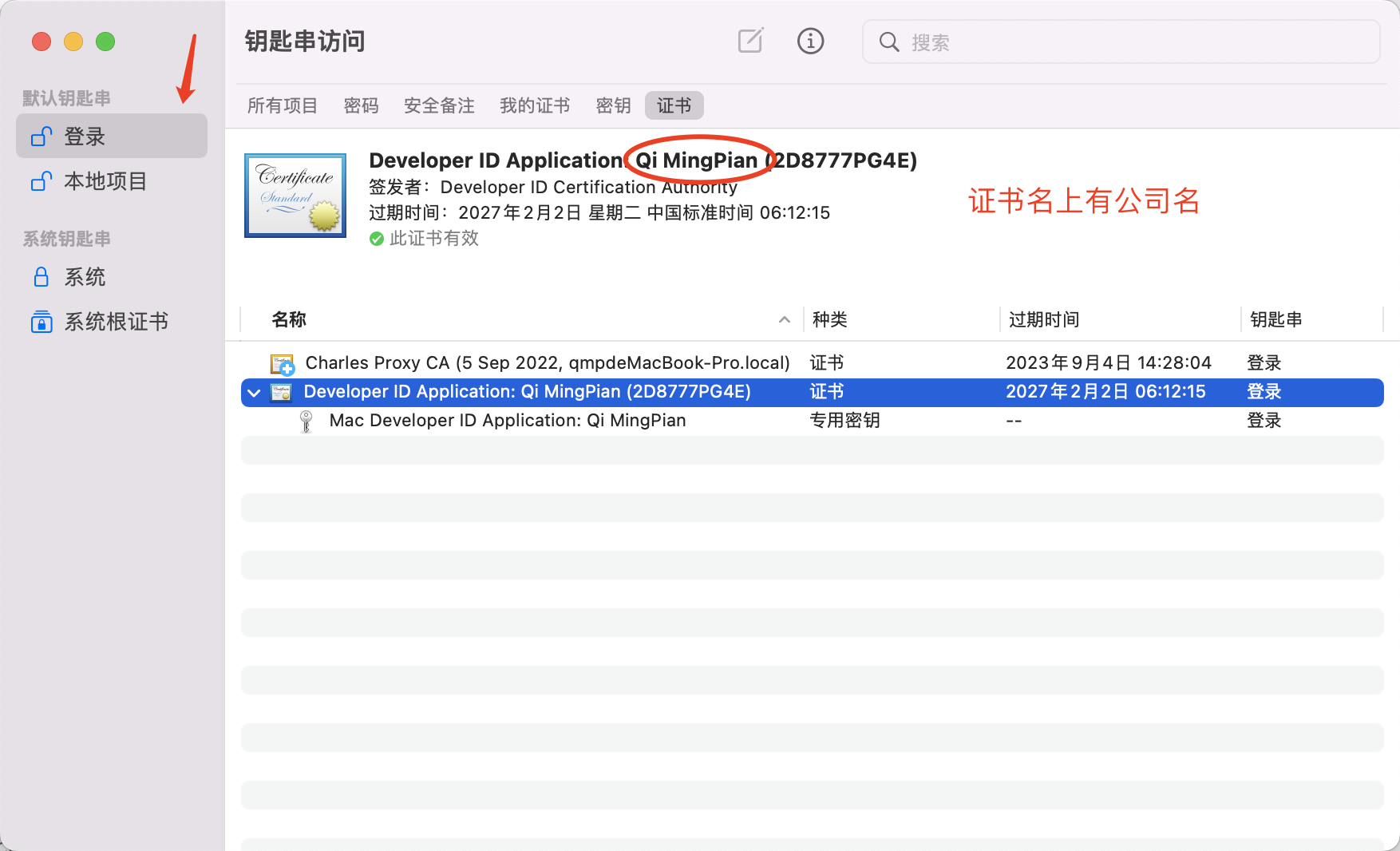Click 登录 keychain cell in private key row
1400x851 pixels.
tap(1264, 421)
